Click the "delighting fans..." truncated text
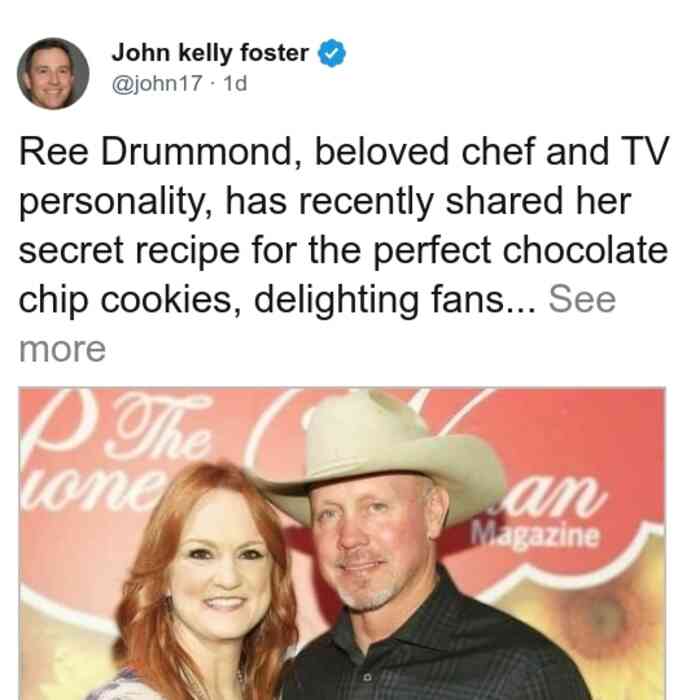 [x=394, y=300]
